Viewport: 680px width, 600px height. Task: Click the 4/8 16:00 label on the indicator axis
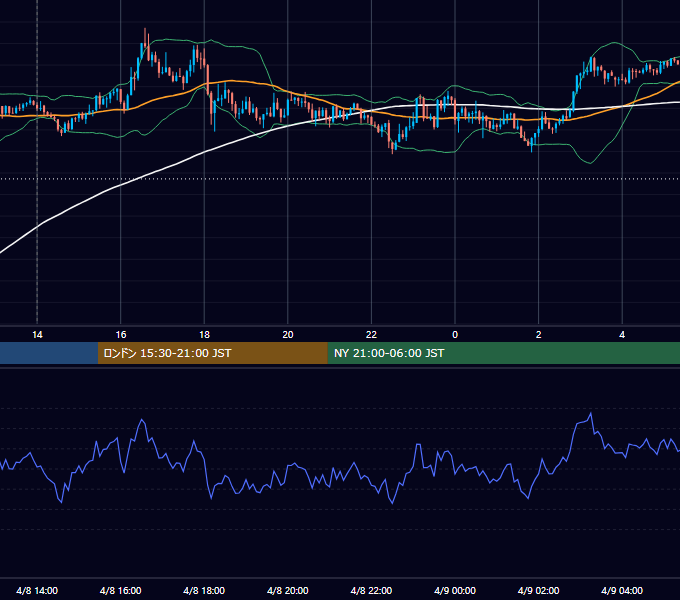[x=121, y=590]
